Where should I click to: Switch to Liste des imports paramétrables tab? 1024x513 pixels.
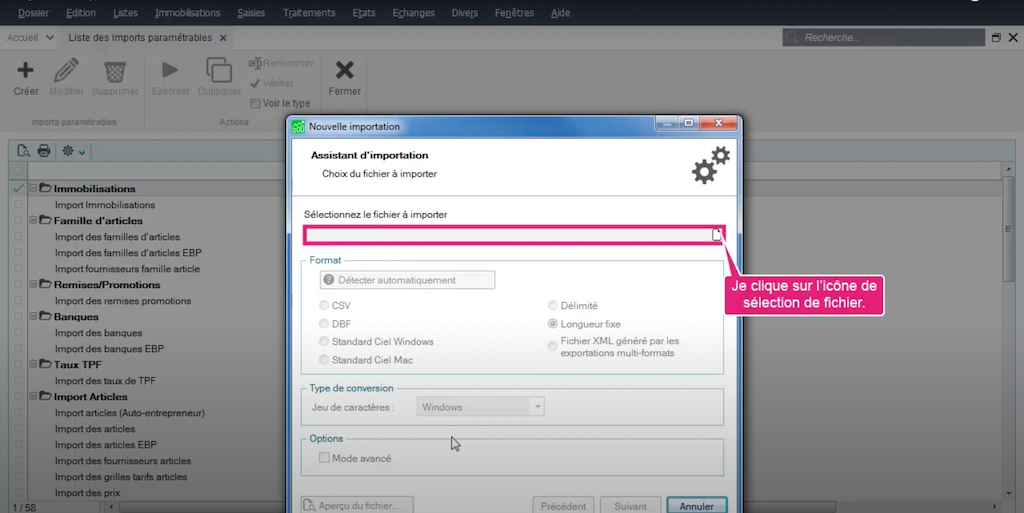[x=140, y=38]
